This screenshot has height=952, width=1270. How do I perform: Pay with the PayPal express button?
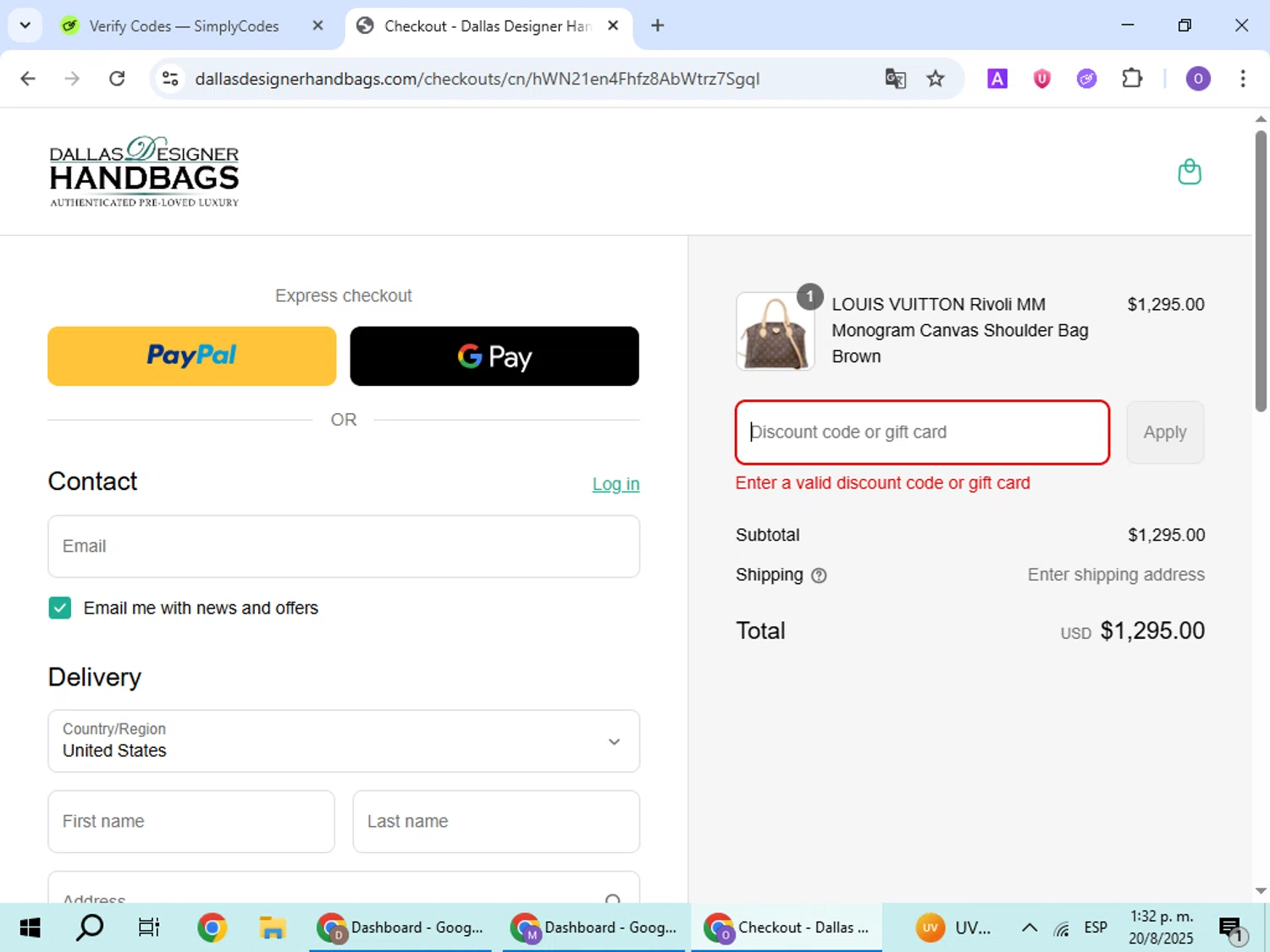tap(192, 356)
